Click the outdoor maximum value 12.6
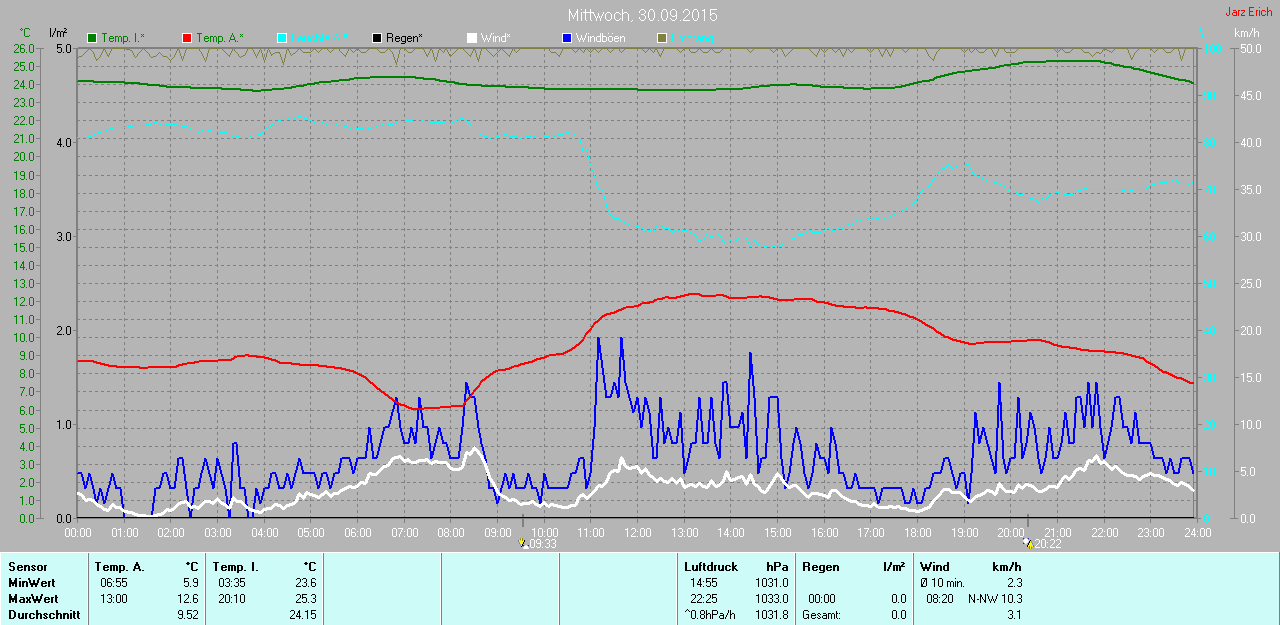 (x=187, y=599)
